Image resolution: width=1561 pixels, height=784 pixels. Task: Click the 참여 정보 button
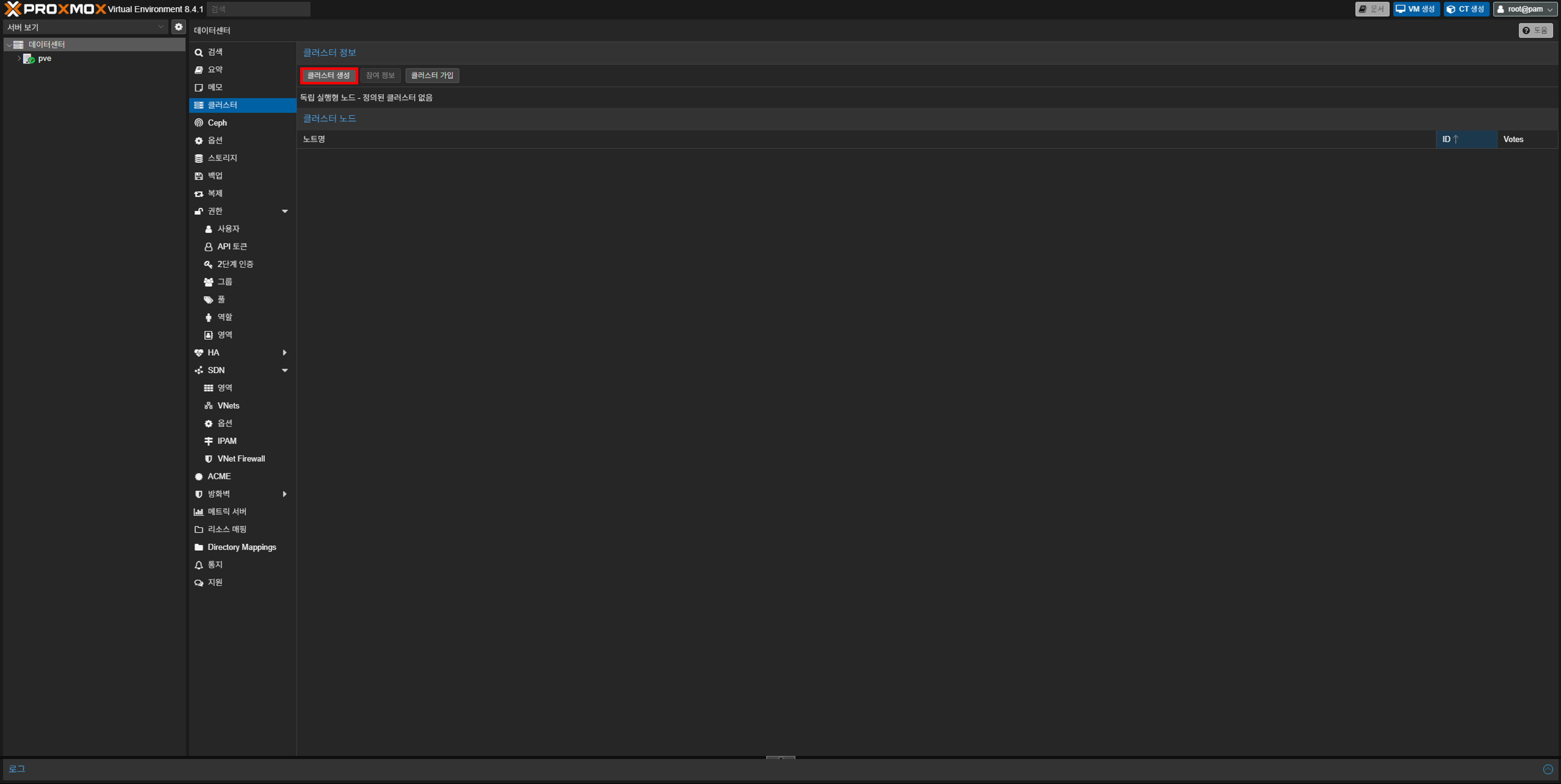(380, 75)
